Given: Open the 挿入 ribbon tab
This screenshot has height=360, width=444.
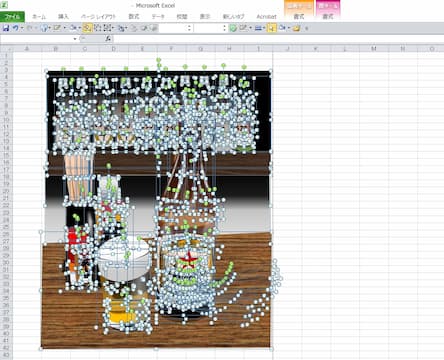Looking at the screenshot, I should [x=63, y=16].
